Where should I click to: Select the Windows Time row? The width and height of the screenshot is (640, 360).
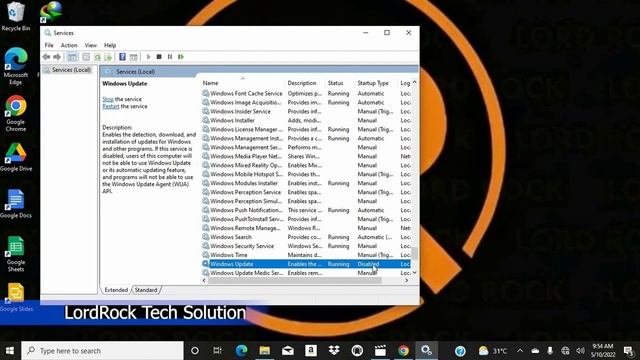[306, 255]
